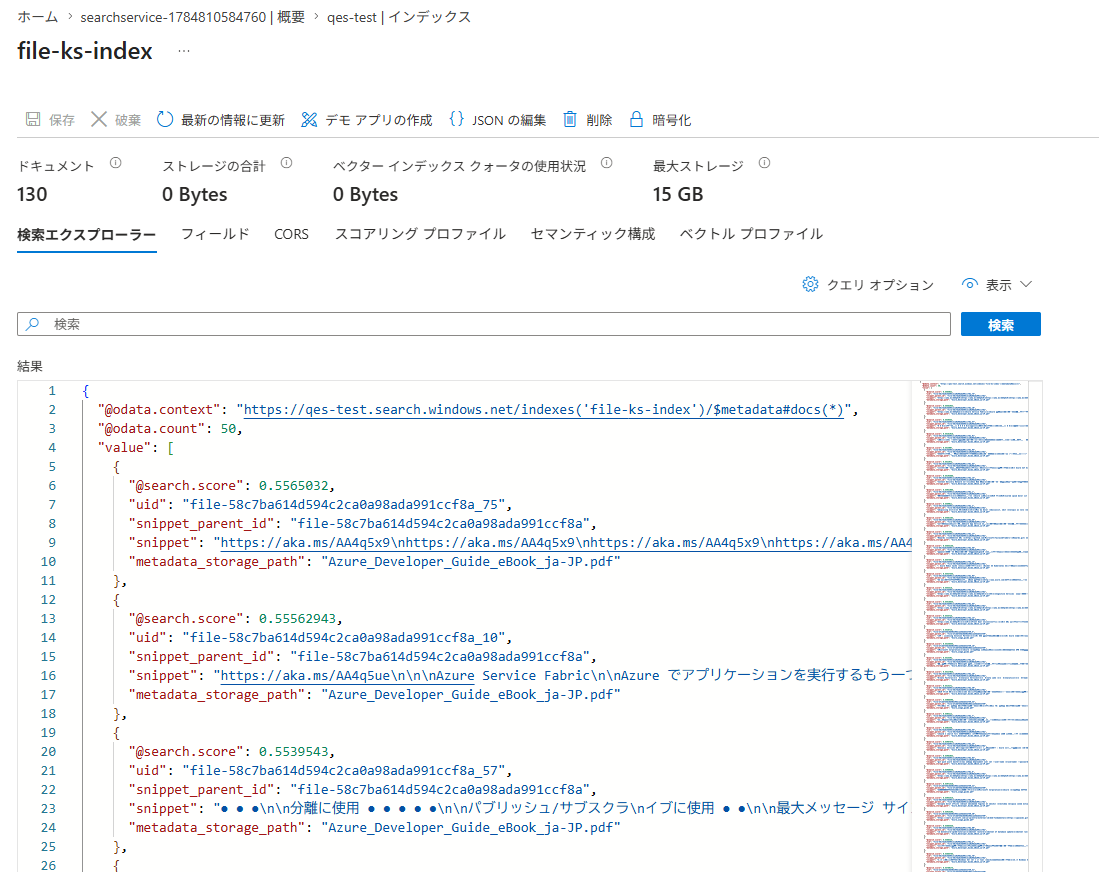The height and width of the screenshot is (872, 1099).
Task: Click the JSON の編集 button label
Action: coord(509,121)
